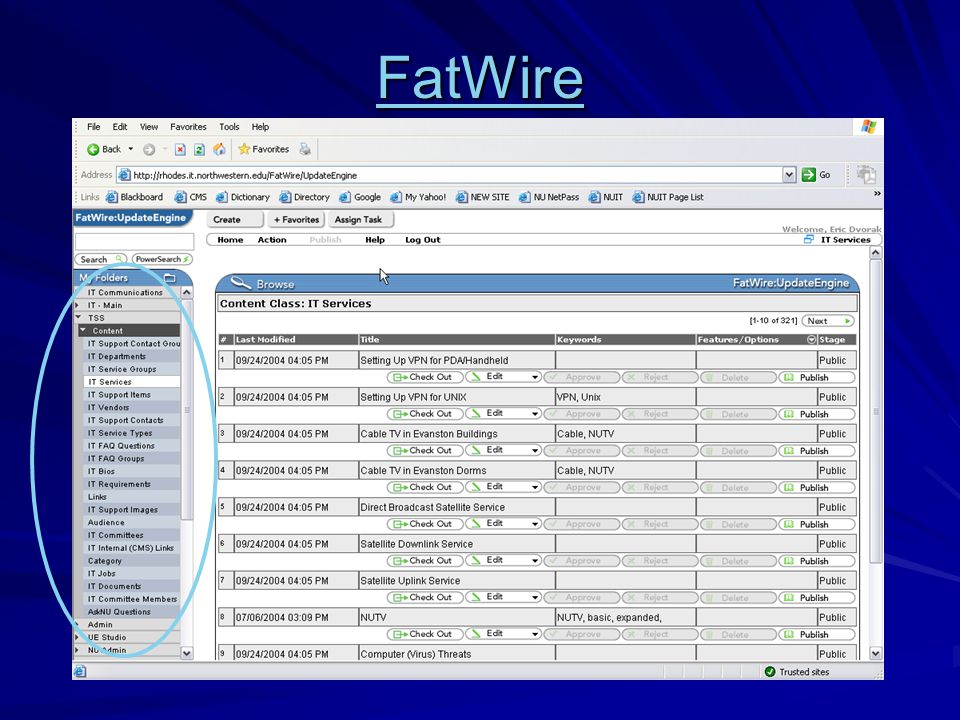This screenshot has height=720, width=960.
Task: Click main content scrollbar up arrow
Action: (876, 252)
